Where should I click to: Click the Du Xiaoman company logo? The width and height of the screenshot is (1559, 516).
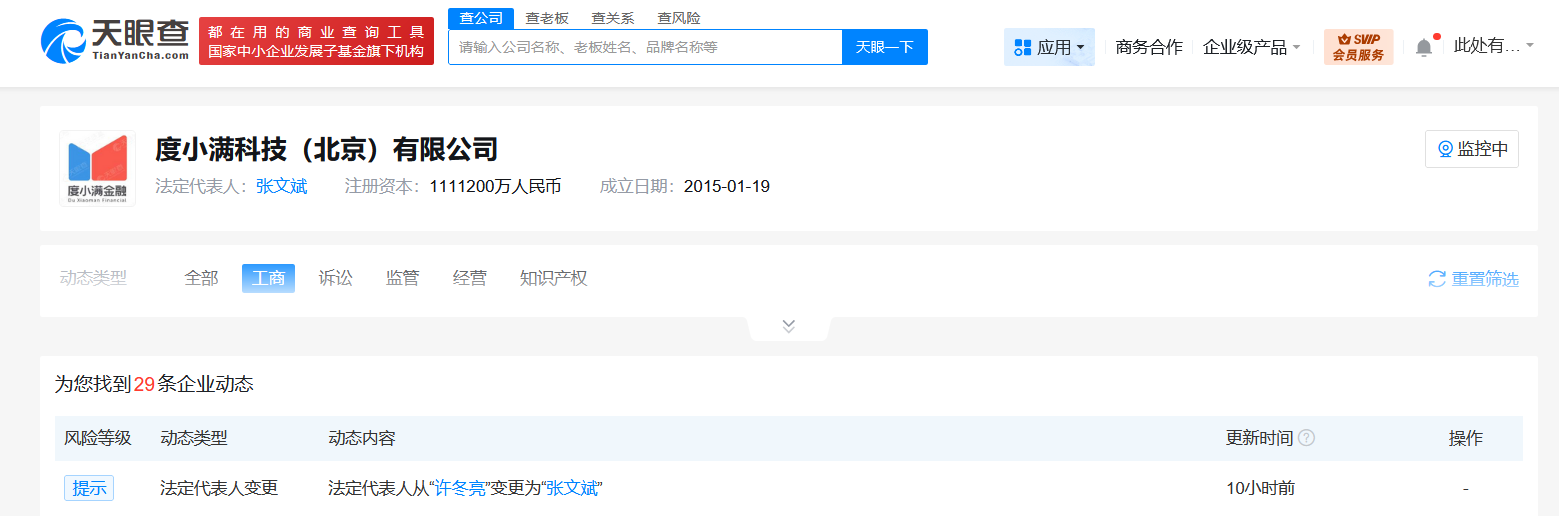pyautogui.click(x=97, y=168)
